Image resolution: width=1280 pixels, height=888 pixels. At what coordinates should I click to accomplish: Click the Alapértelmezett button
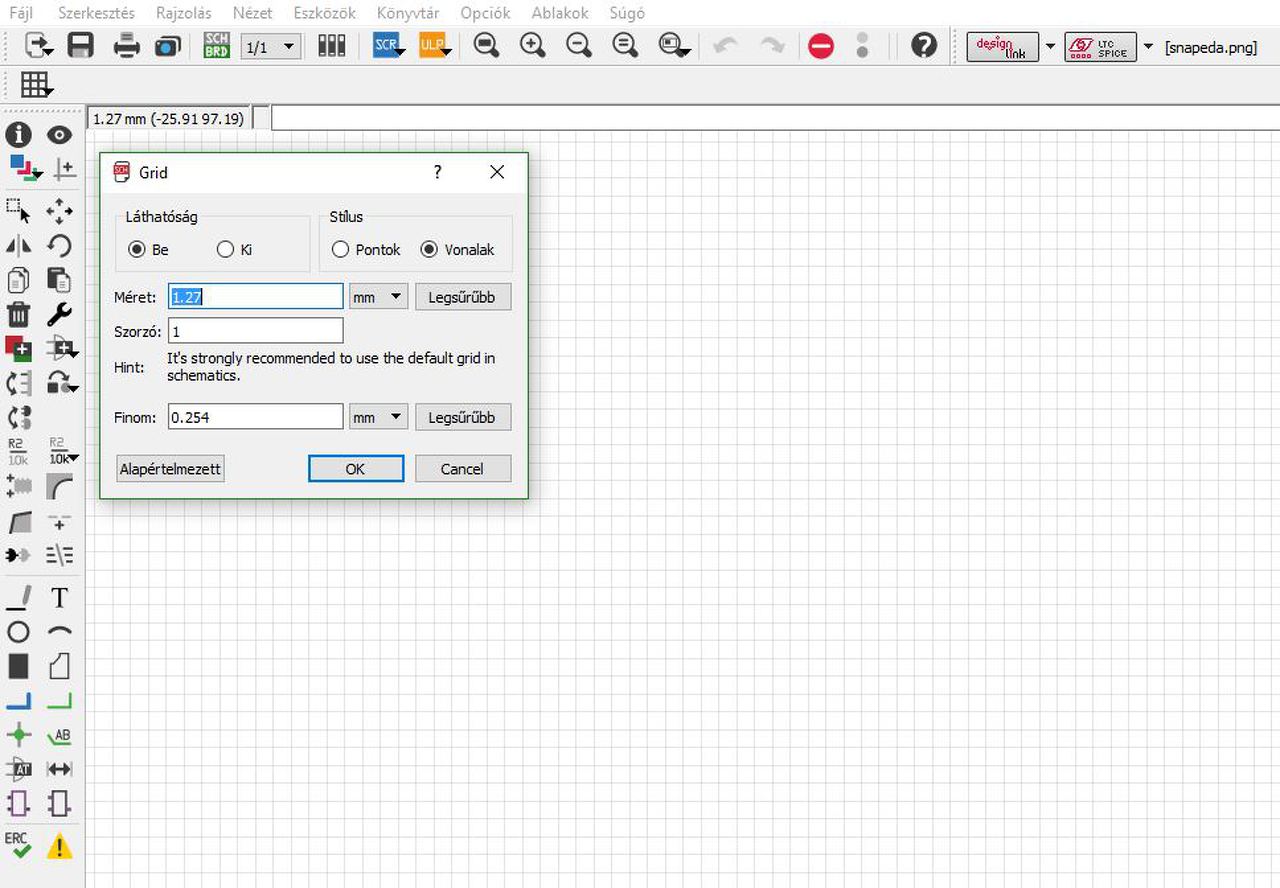pyautogui.click(x=170, y=468)
